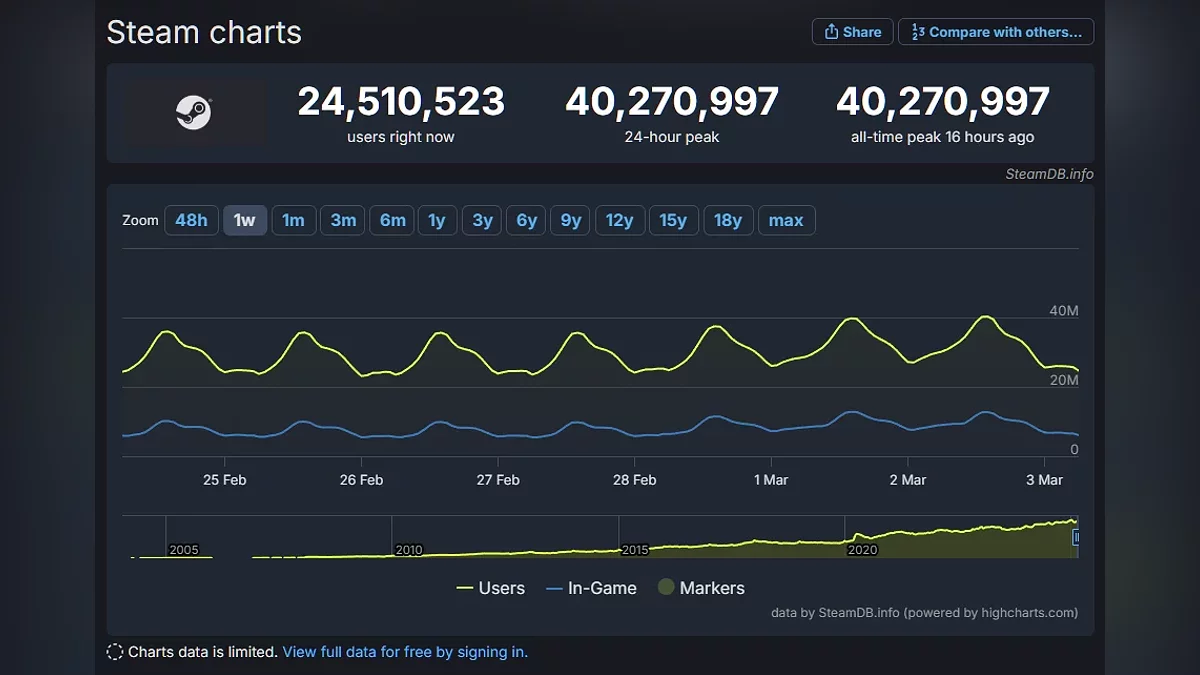This screenshot has height=675, width=1200.
Task: Set chart zoom to 18y
Action: (728, 220)
